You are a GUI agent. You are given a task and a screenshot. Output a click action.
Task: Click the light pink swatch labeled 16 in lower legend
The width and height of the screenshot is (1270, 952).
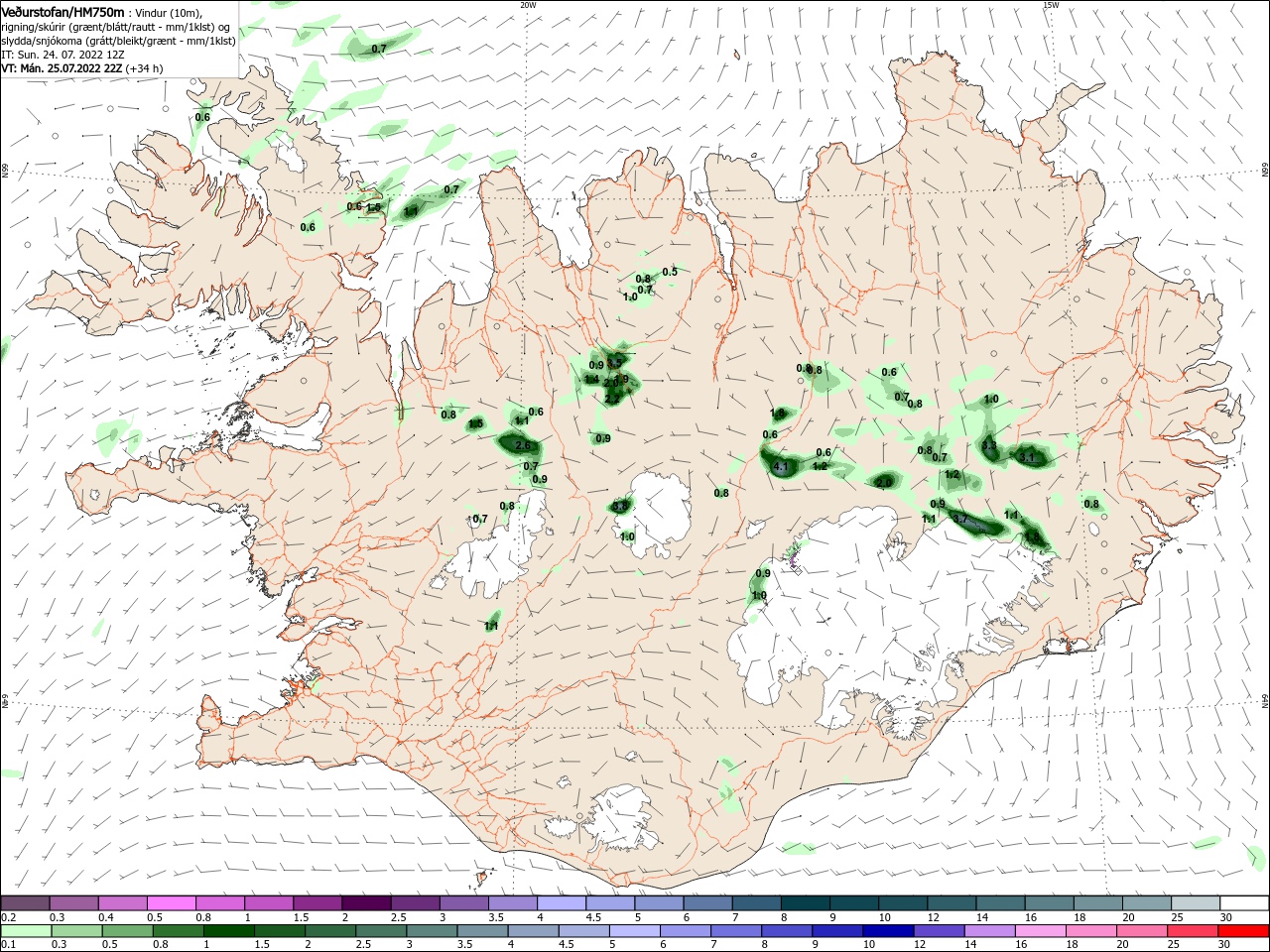pyautogui.click(x=1041, y=931)
